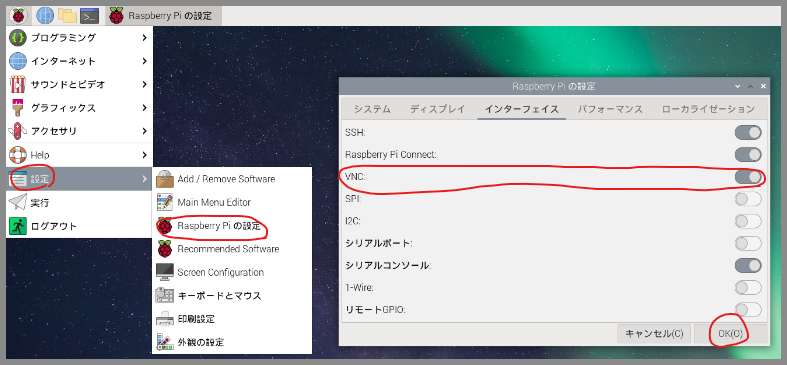The width and height of the screenshot is (787, 365).
Task: Click the 1-Wire: label text
Action: [359, 288]
